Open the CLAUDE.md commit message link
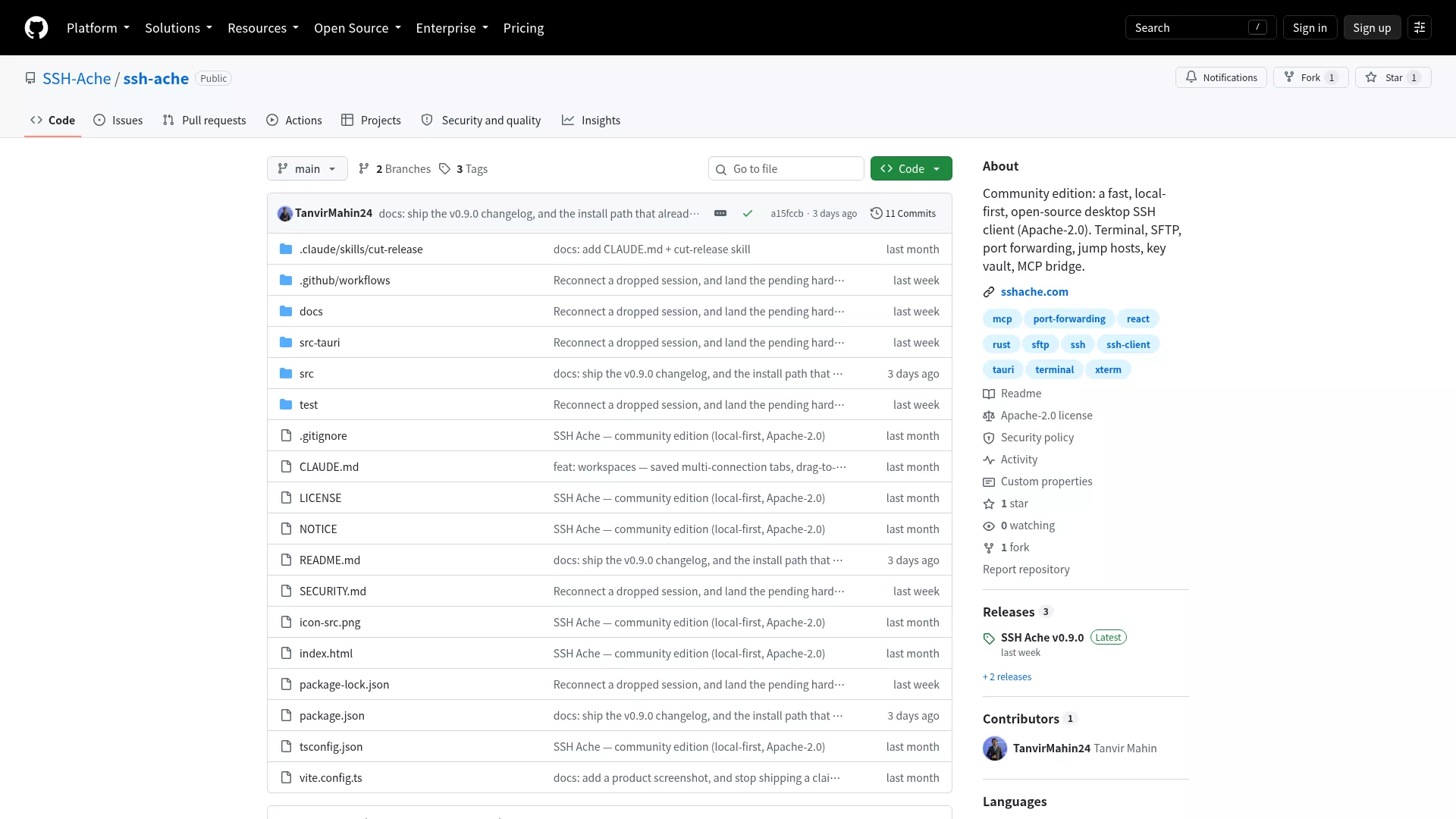This screenshot has height=819, width=1456. tap(699, 467)
